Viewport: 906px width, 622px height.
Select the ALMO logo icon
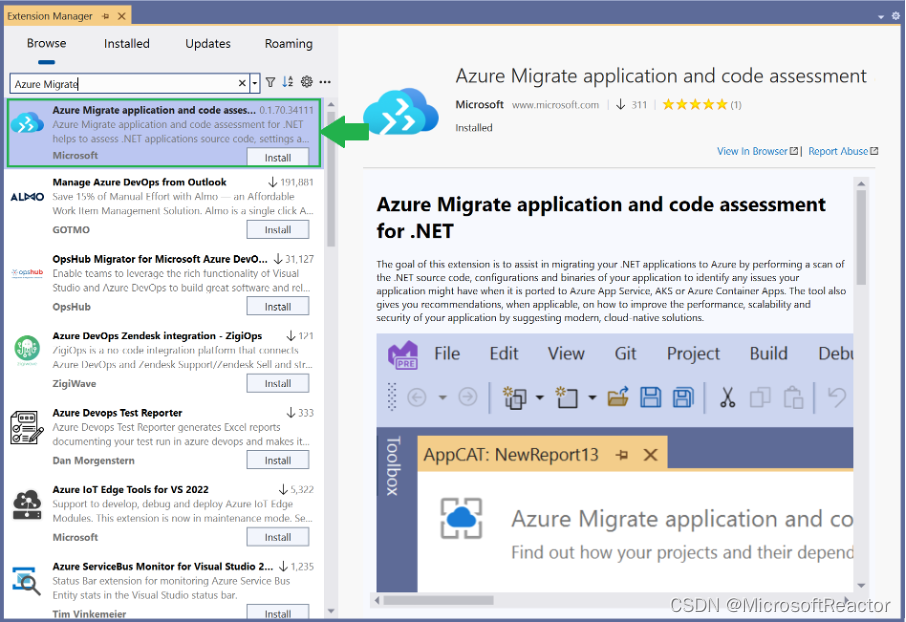(27, 197)
